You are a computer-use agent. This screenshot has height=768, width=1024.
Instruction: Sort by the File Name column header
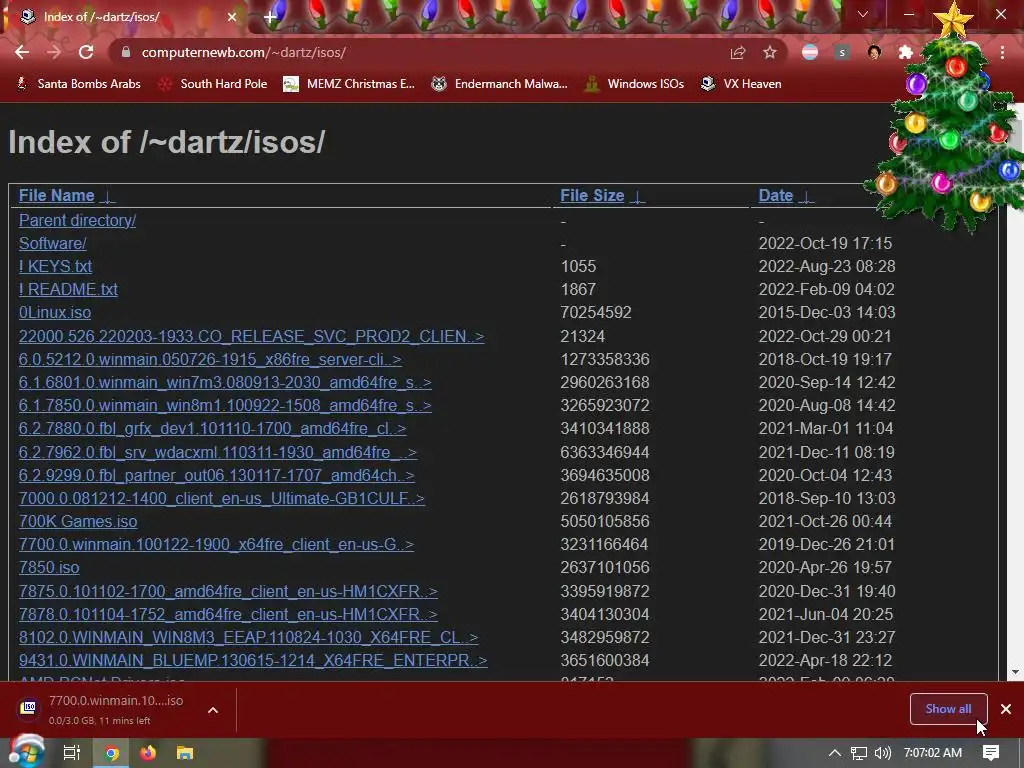click(56, 195)
